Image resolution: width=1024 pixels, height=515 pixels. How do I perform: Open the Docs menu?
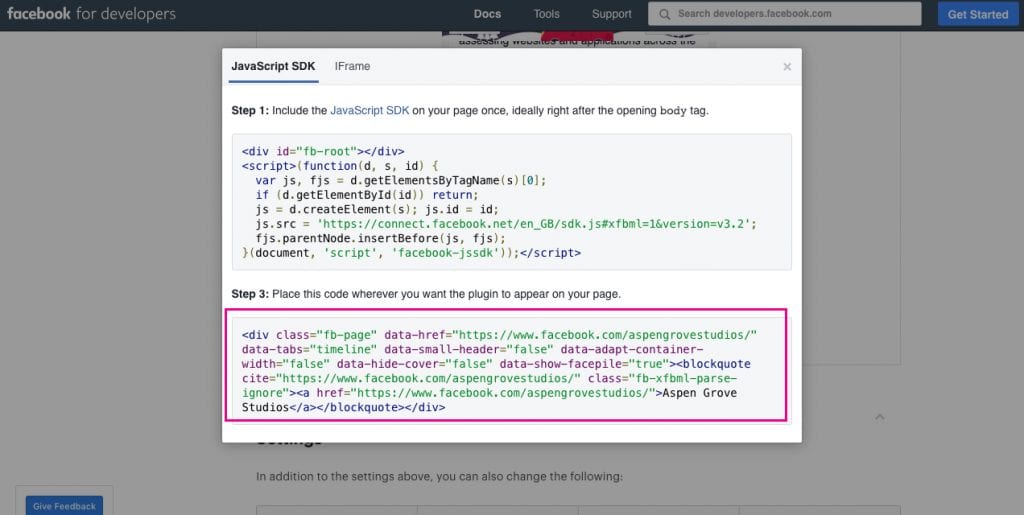pyautogui.click(x=487, y=14)
